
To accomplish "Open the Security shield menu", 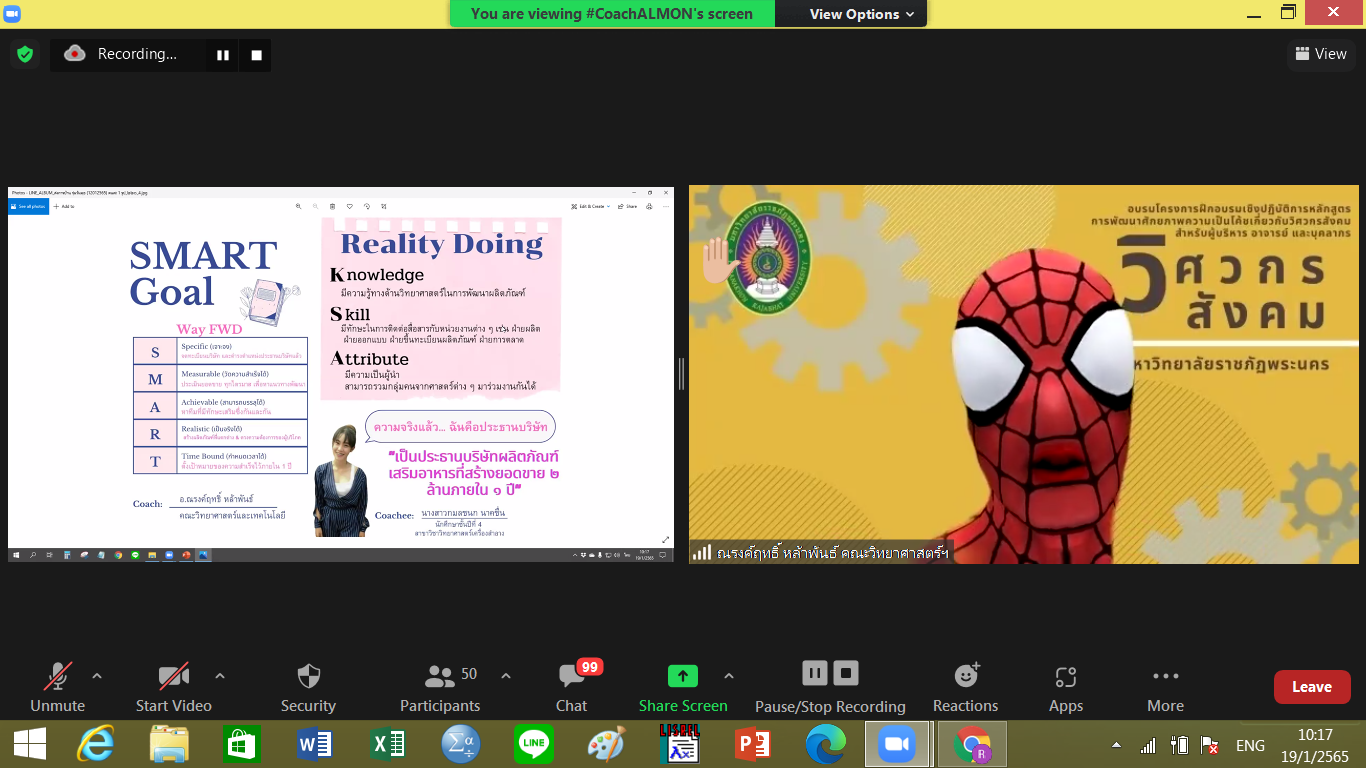I will point(308,688).
